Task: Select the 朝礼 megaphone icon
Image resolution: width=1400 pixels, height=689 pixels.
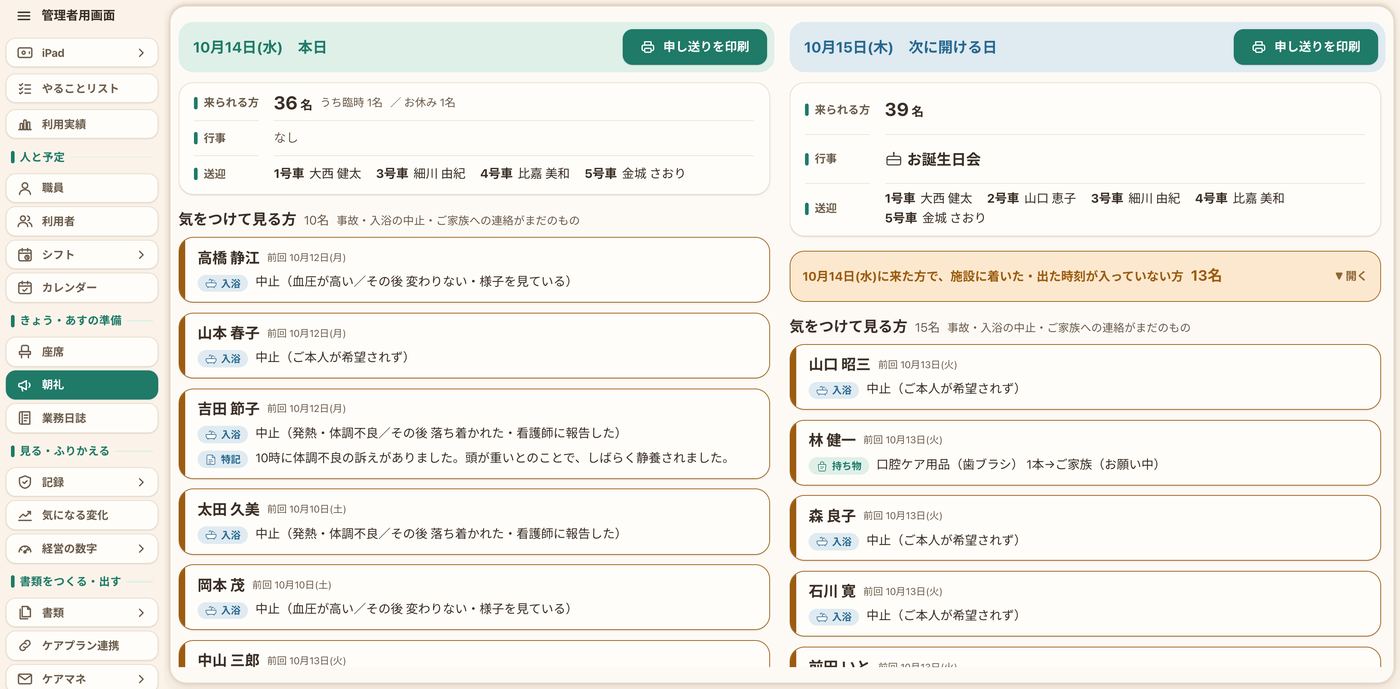Action: coord(25,385)
